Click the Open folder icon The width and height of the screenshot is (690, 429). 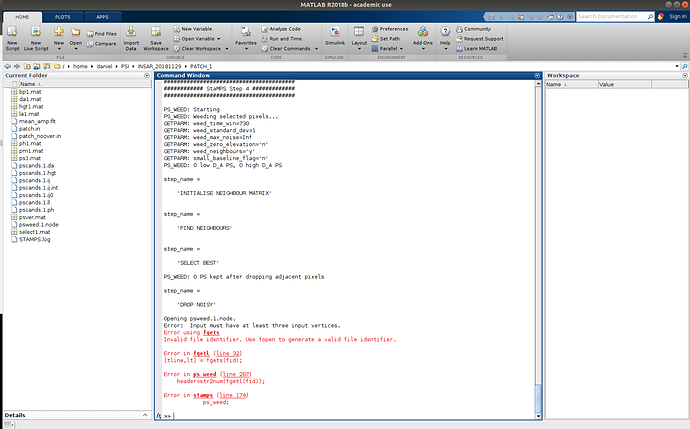coord(76,33)
